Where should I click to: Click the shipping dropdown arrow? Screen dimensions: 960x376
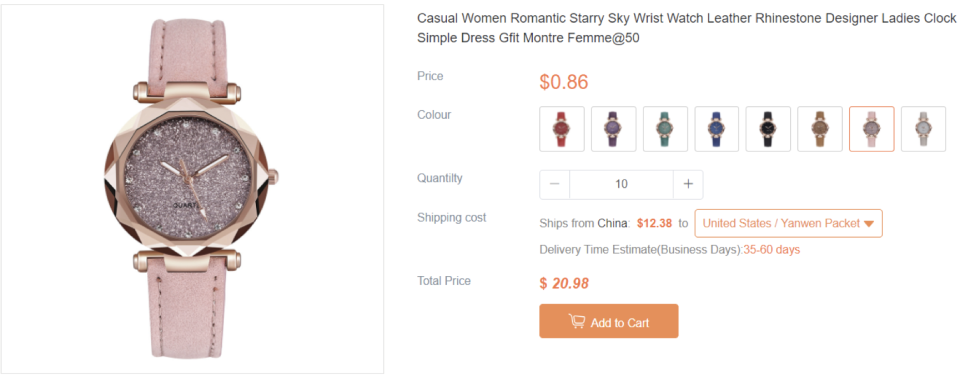click(868, 224)
